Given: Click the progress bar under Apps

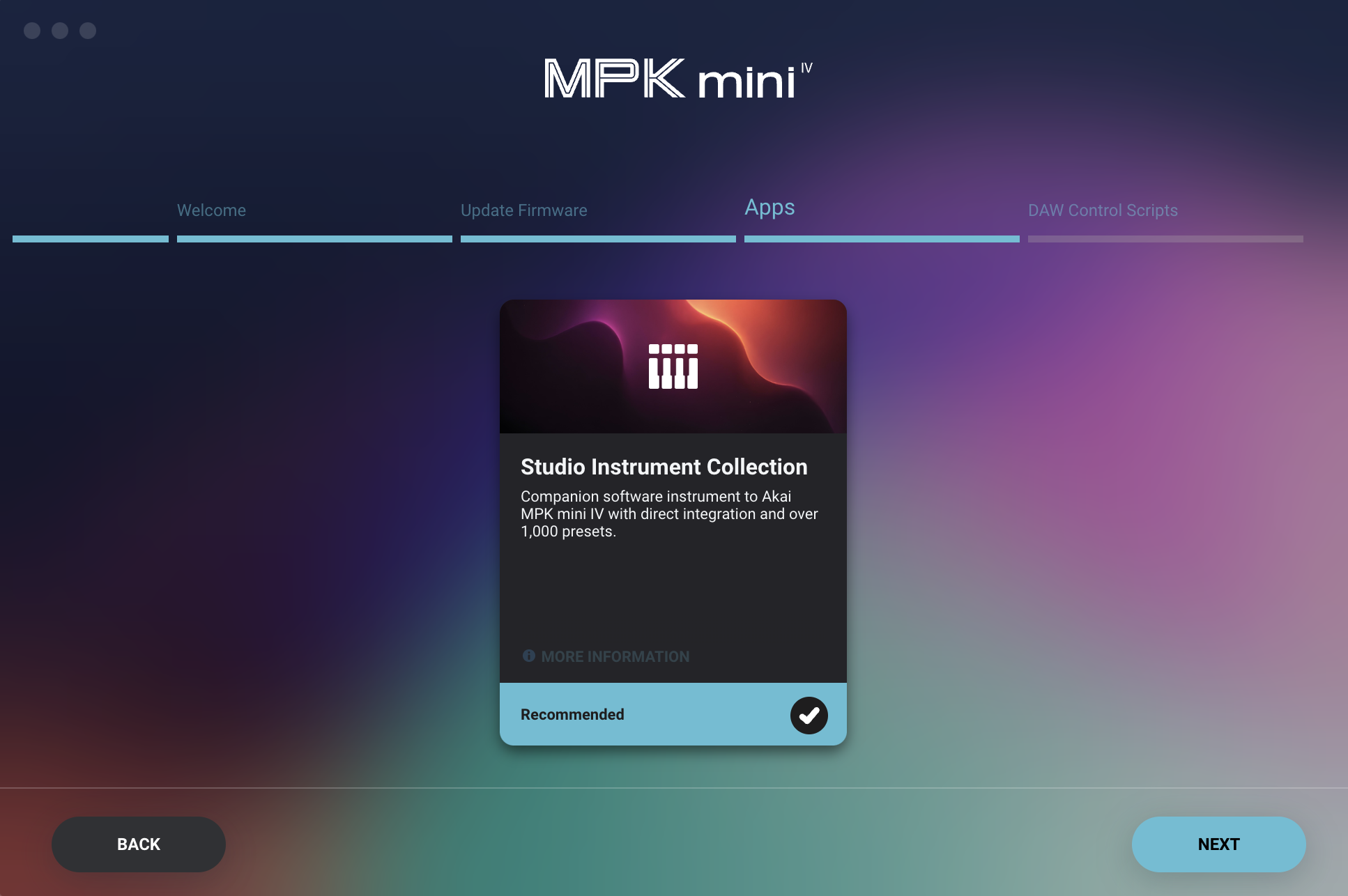Looking at the screenshot, I should click(x=881, y=239).
